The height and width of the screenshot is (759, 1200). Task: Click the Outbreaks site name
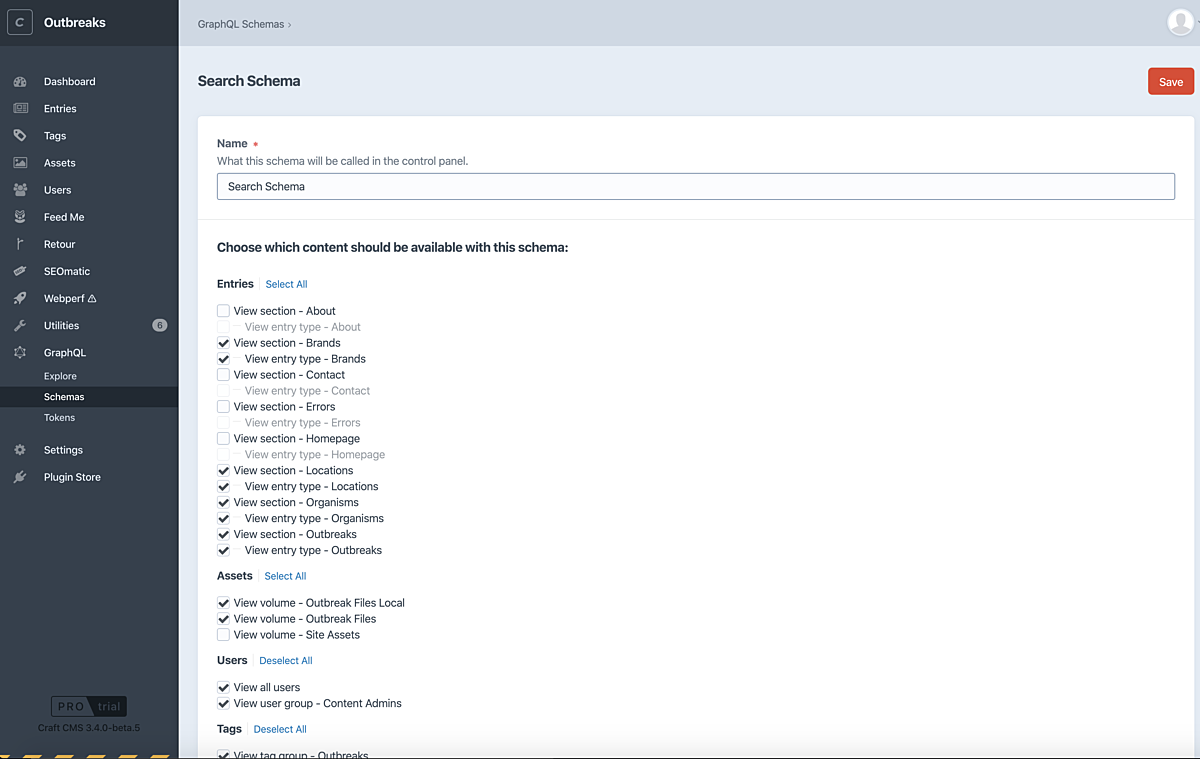[75, 22]
